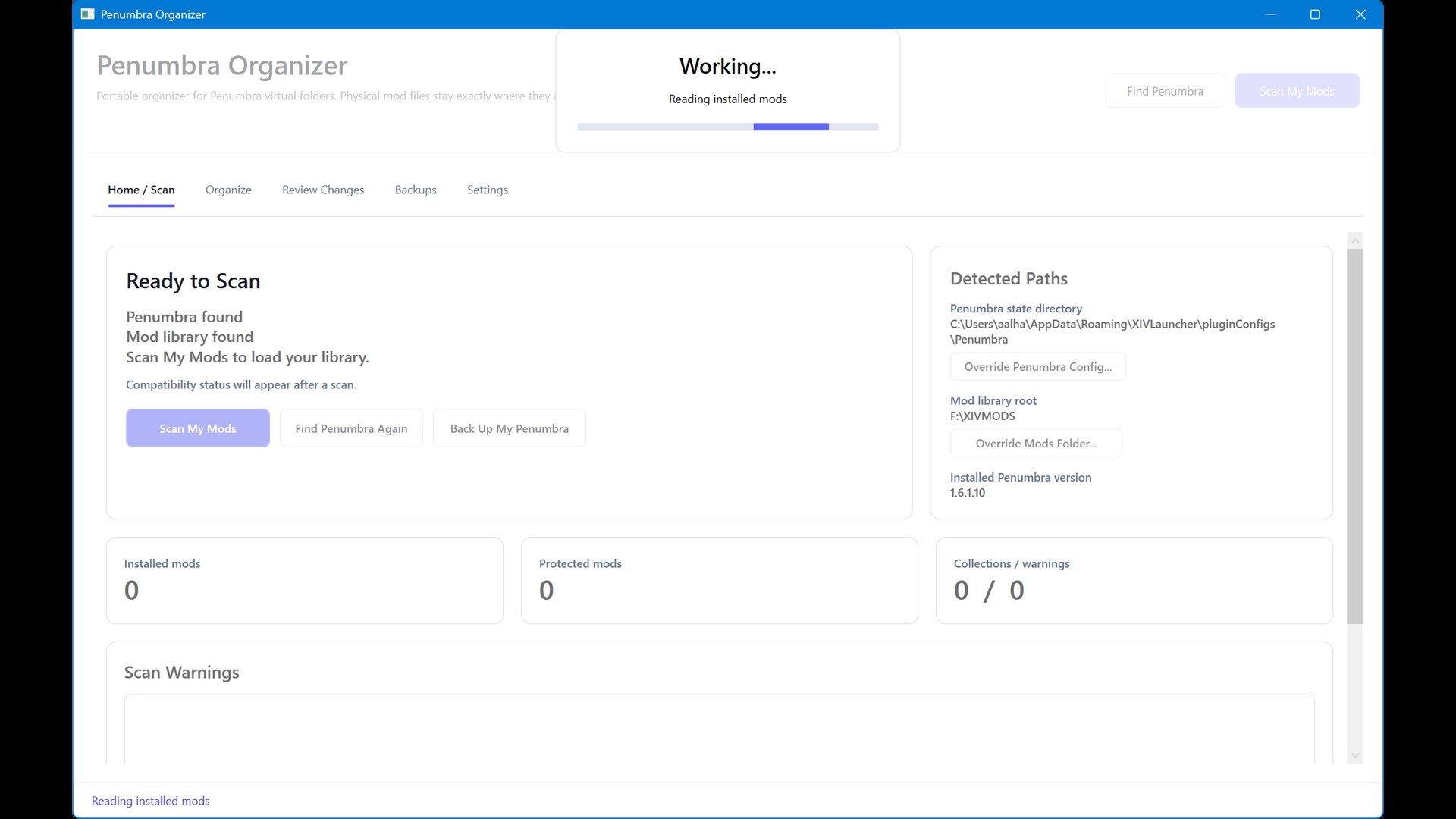This screenshot has height=819, width=1456.
Task: Click 'Scan My Mods to load your library.' text
Action: [247, 357]
